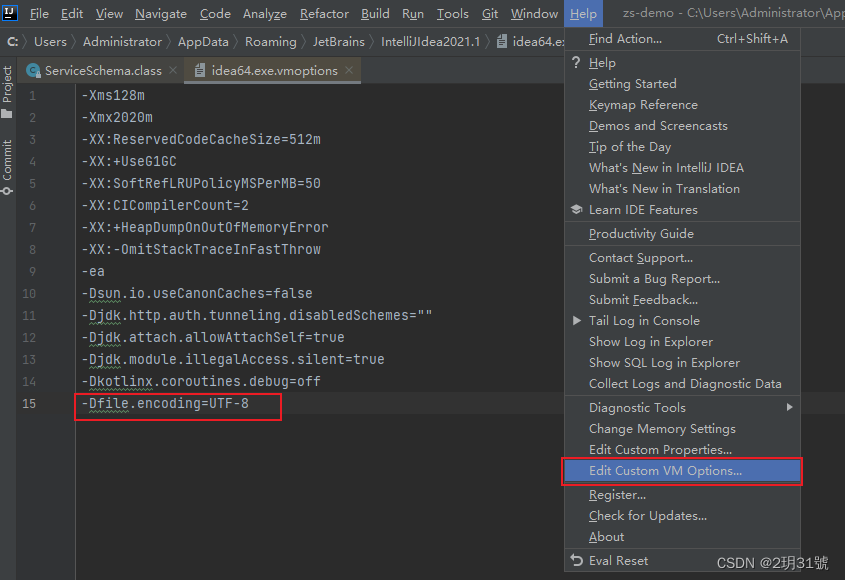Choose Edit Custom Properties
Screen dimensions: 845x580
[x=682, y=450]
